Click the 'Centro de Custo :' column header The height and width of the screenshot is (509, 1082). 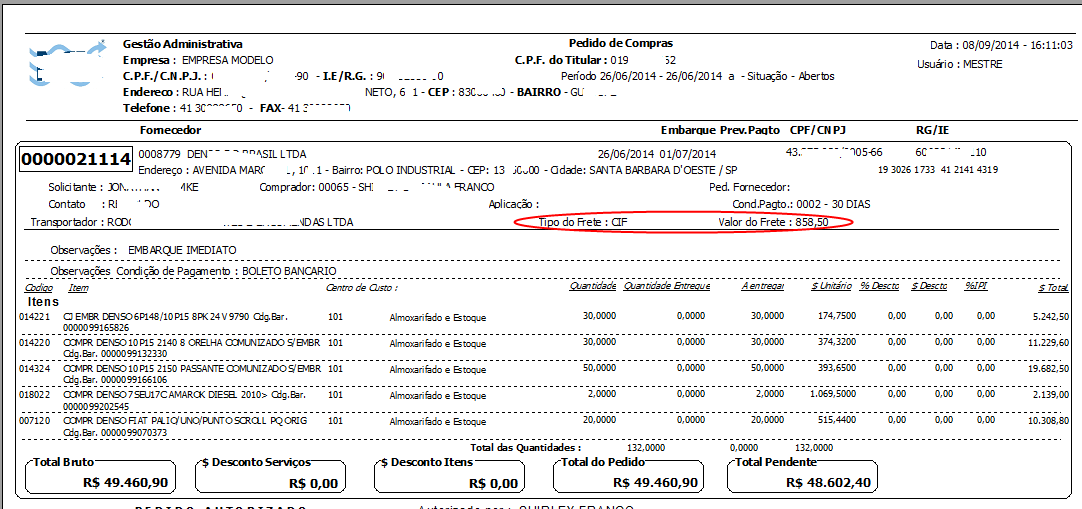click(x=362, y=286)
